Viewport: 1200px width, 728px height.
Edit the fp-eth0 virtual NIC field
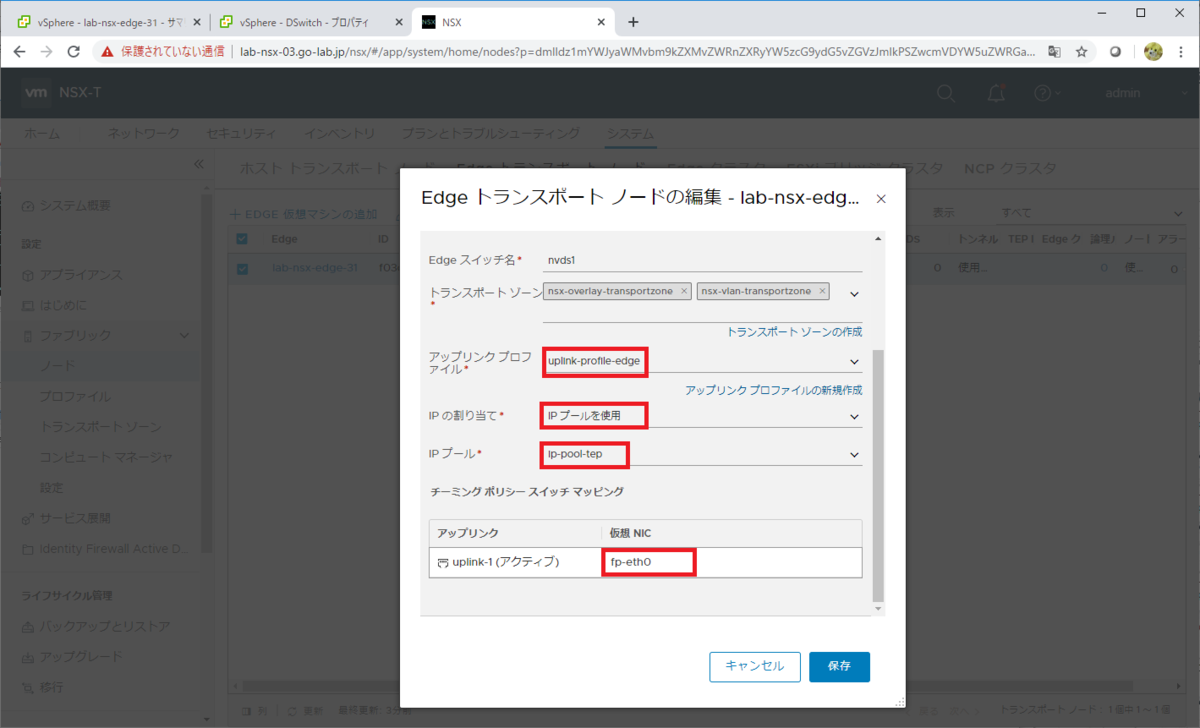[648, 562]
